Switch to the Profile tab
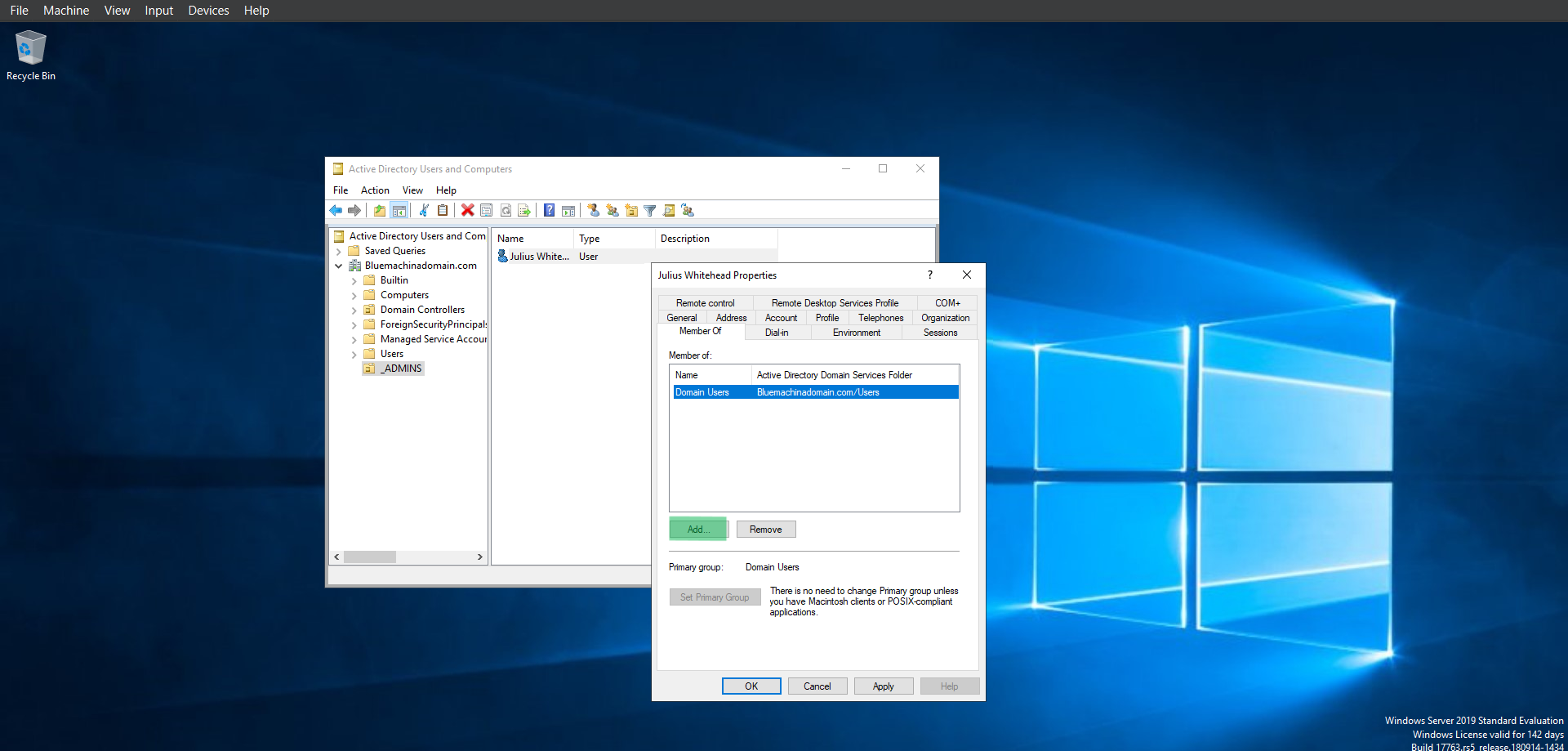The width and height of the screenshot is (1568, 751). tap(827, 318)
